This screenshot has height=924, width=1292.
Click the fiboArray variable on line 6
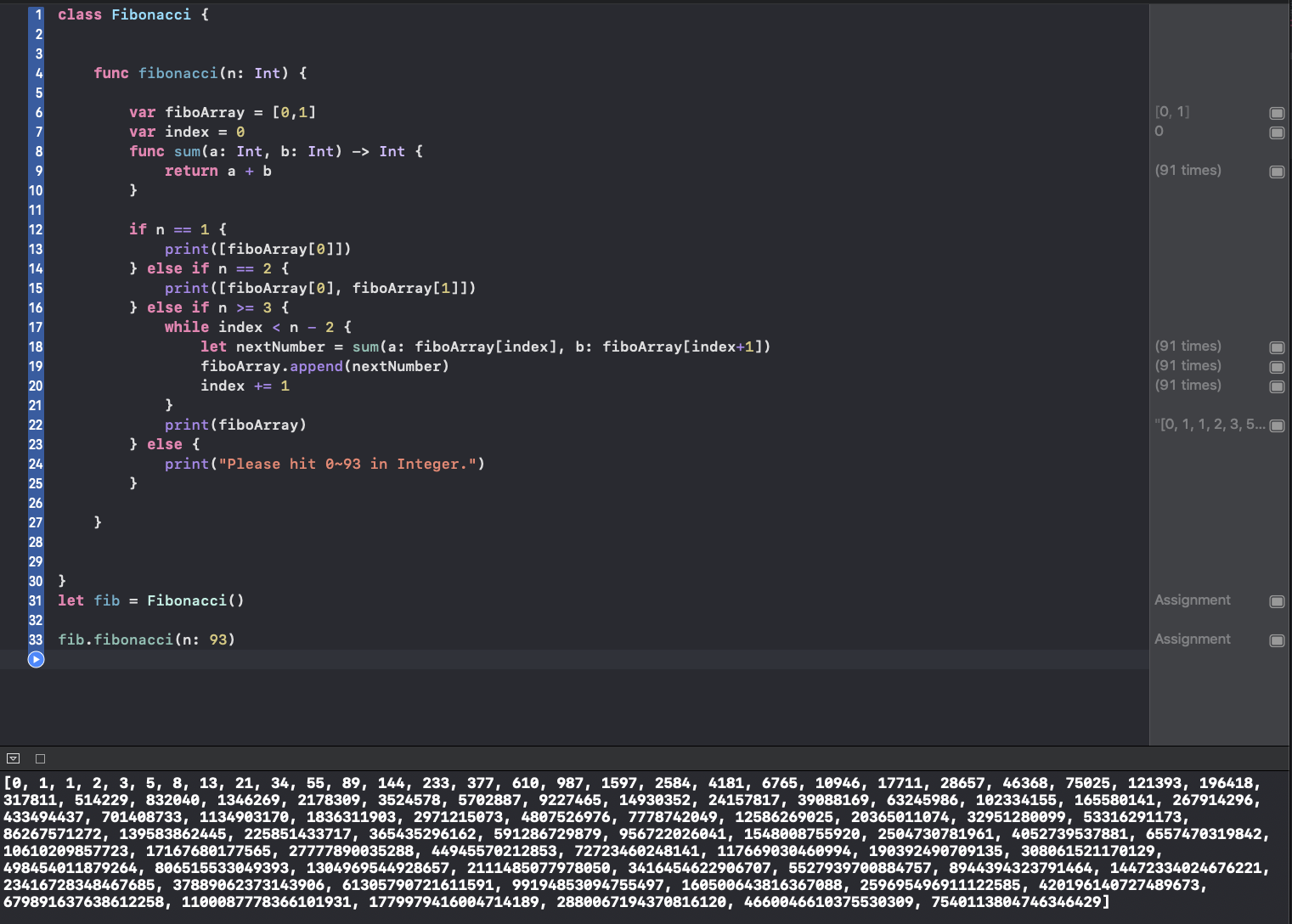pos(205,112)
